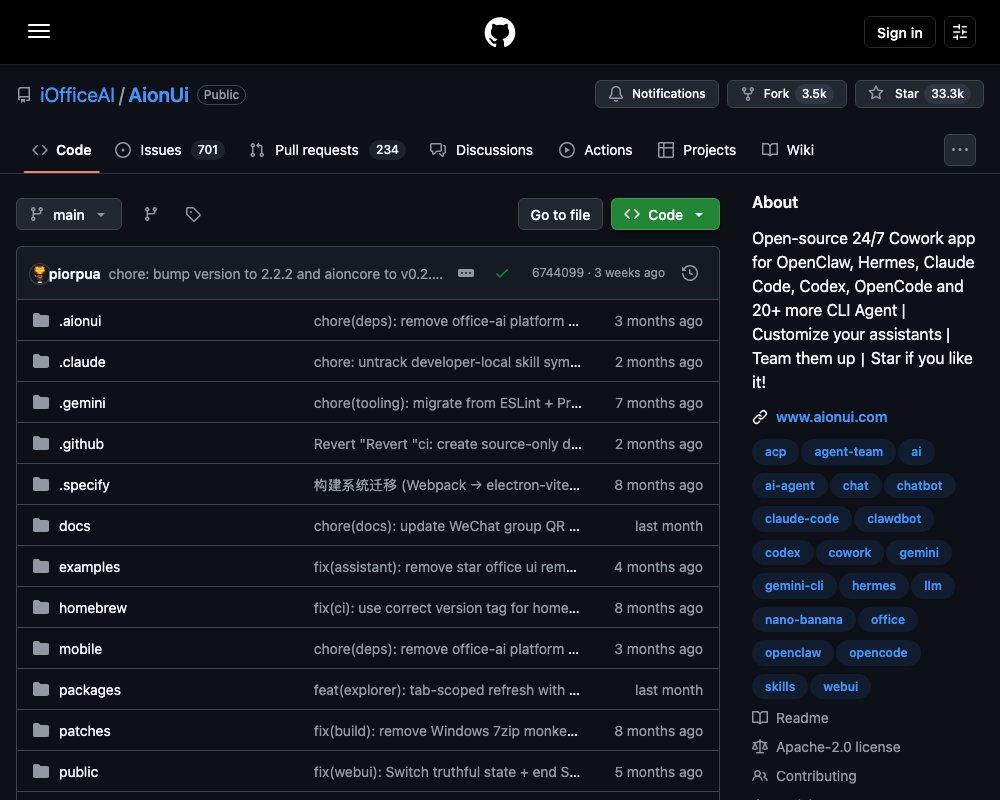The image size is (1000, 800).
Task: Open the Pull requests tab
Action: 327,150
